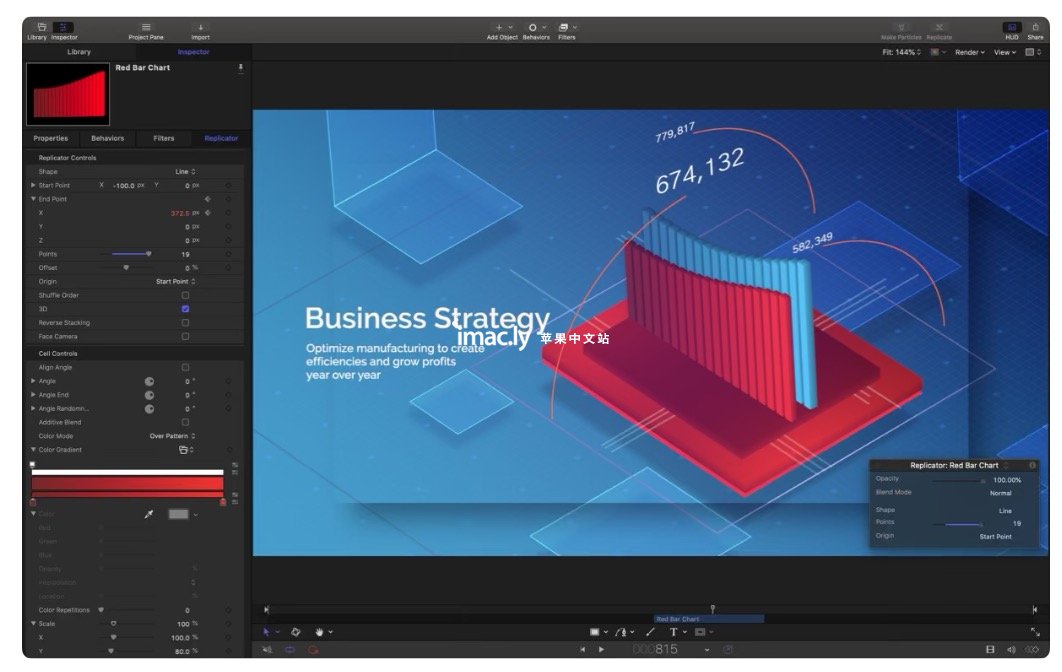Screen dimensions: 1062x672
Task: Collapse the Scale disclosure triangle
Action: pyautogui.click(x=33, y=623)
